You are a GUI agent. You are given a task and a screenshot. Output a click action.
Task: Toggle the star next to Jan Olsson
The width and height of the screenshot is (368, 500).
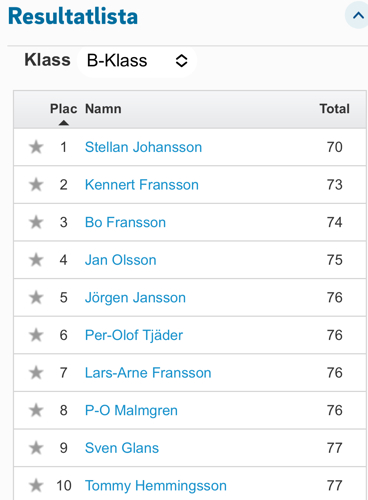click(x=36, y=260)
